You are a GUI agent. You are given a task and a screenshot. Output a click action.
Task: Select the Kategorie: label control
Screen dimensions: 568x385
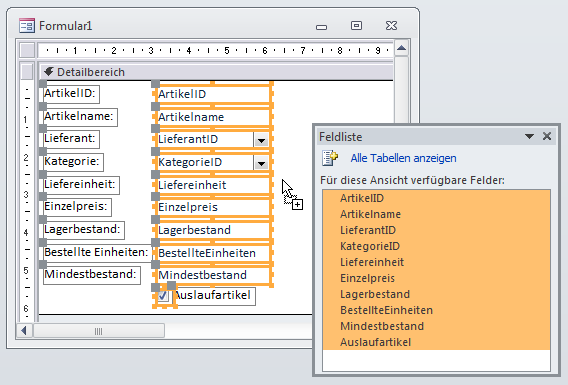pos(73,162)
